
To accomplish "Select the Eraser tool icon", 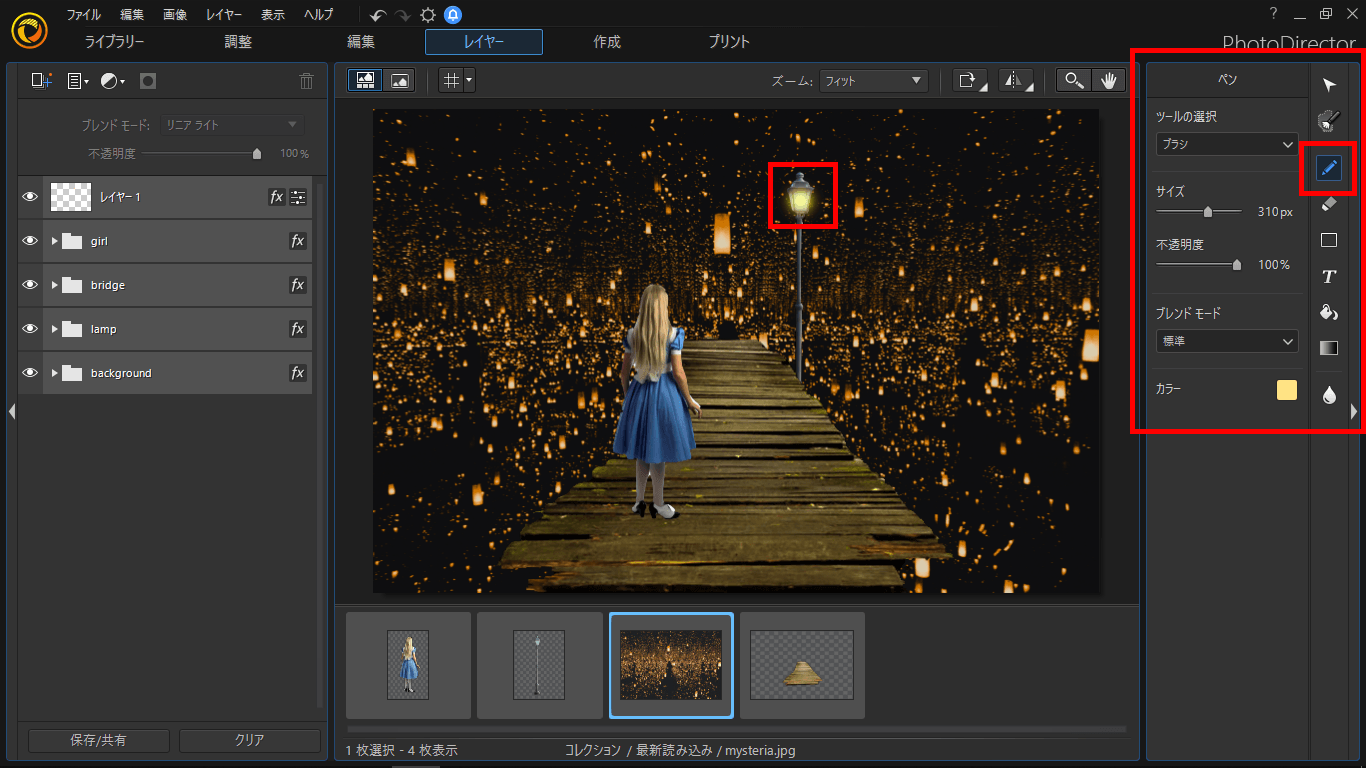I will pos(1329,204).
